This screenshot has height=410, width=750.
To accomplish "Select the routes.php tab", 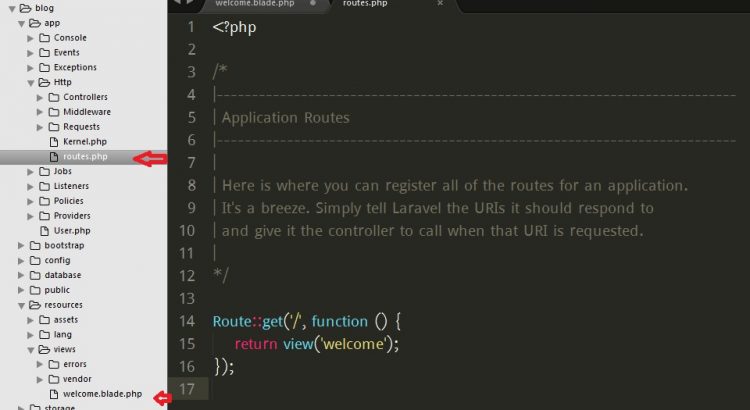I will point(364,4).
